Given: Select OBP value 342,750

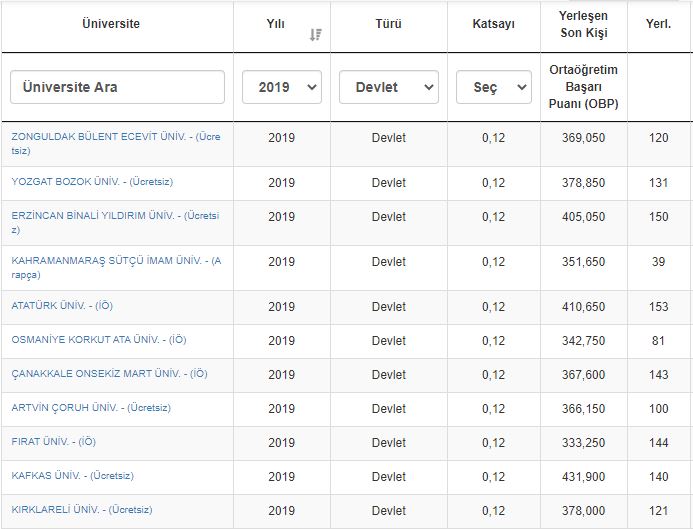Looking at the screenshot, I should (x=583, y=340).
